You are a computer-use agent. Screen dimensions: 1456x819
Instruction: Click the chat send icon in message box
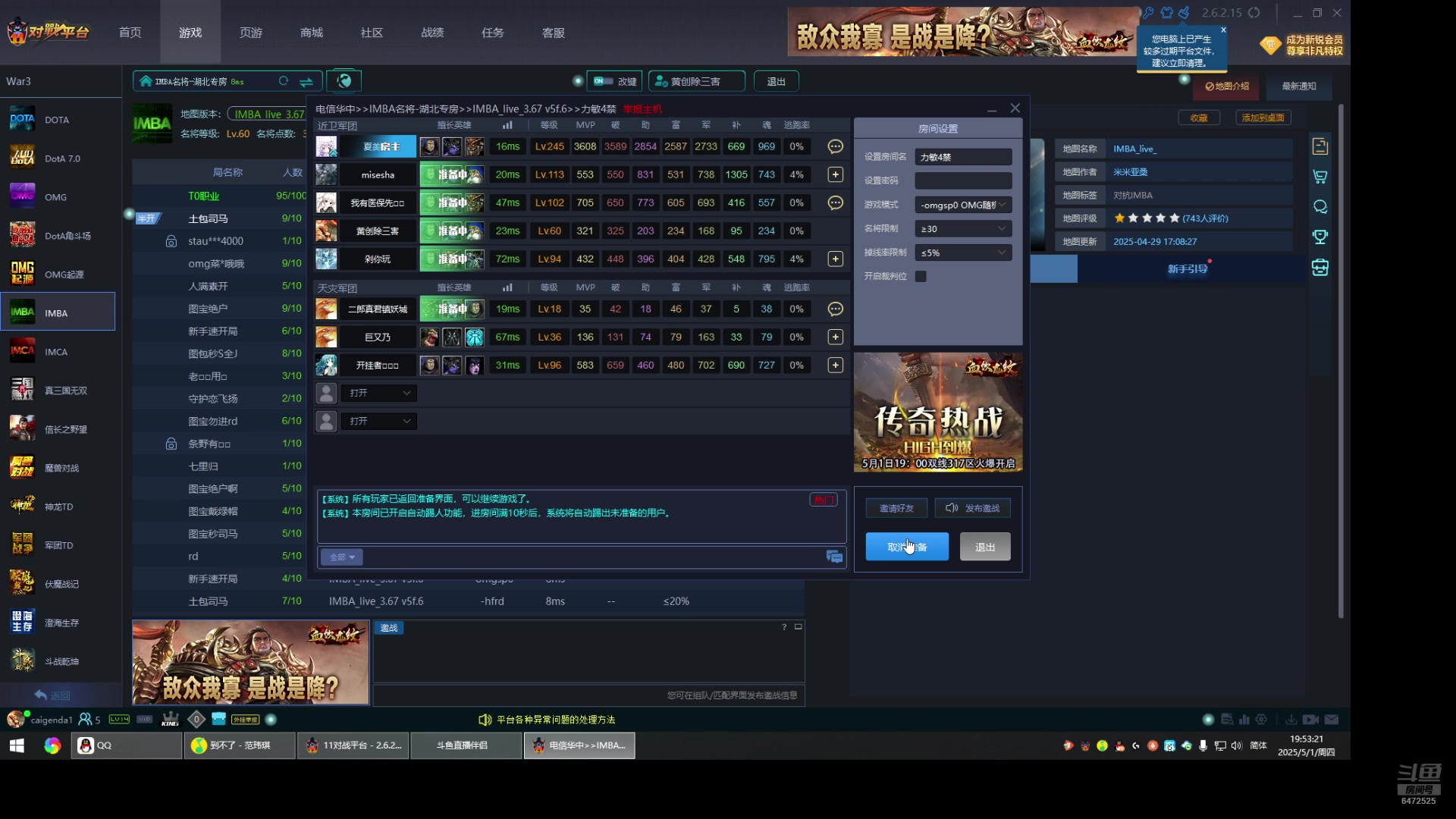coord(834,557)
